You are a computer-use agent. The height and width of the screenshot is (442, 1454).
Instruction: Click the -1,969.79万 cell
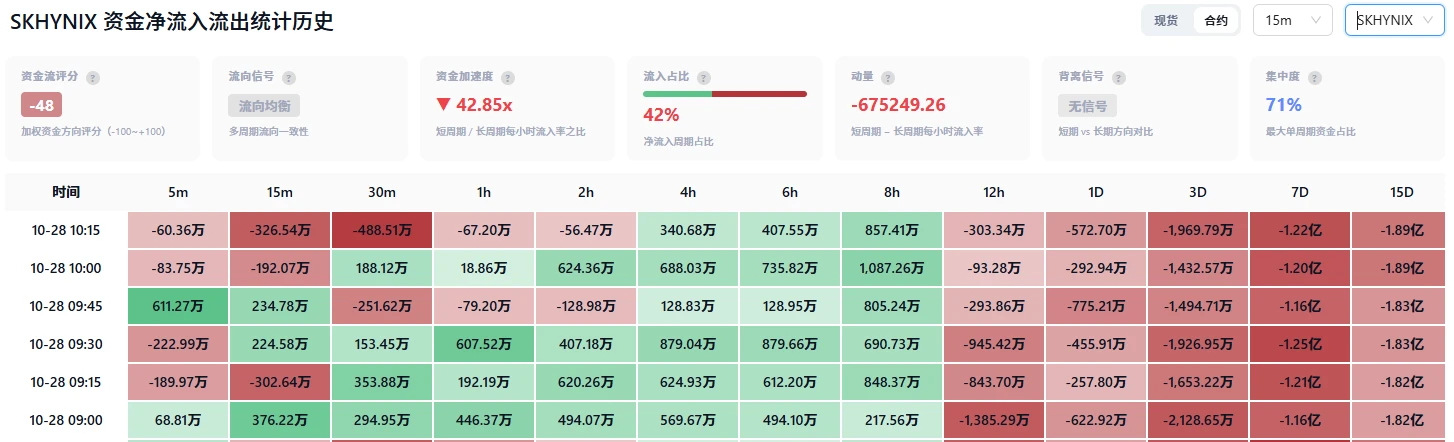(1198, 230)
